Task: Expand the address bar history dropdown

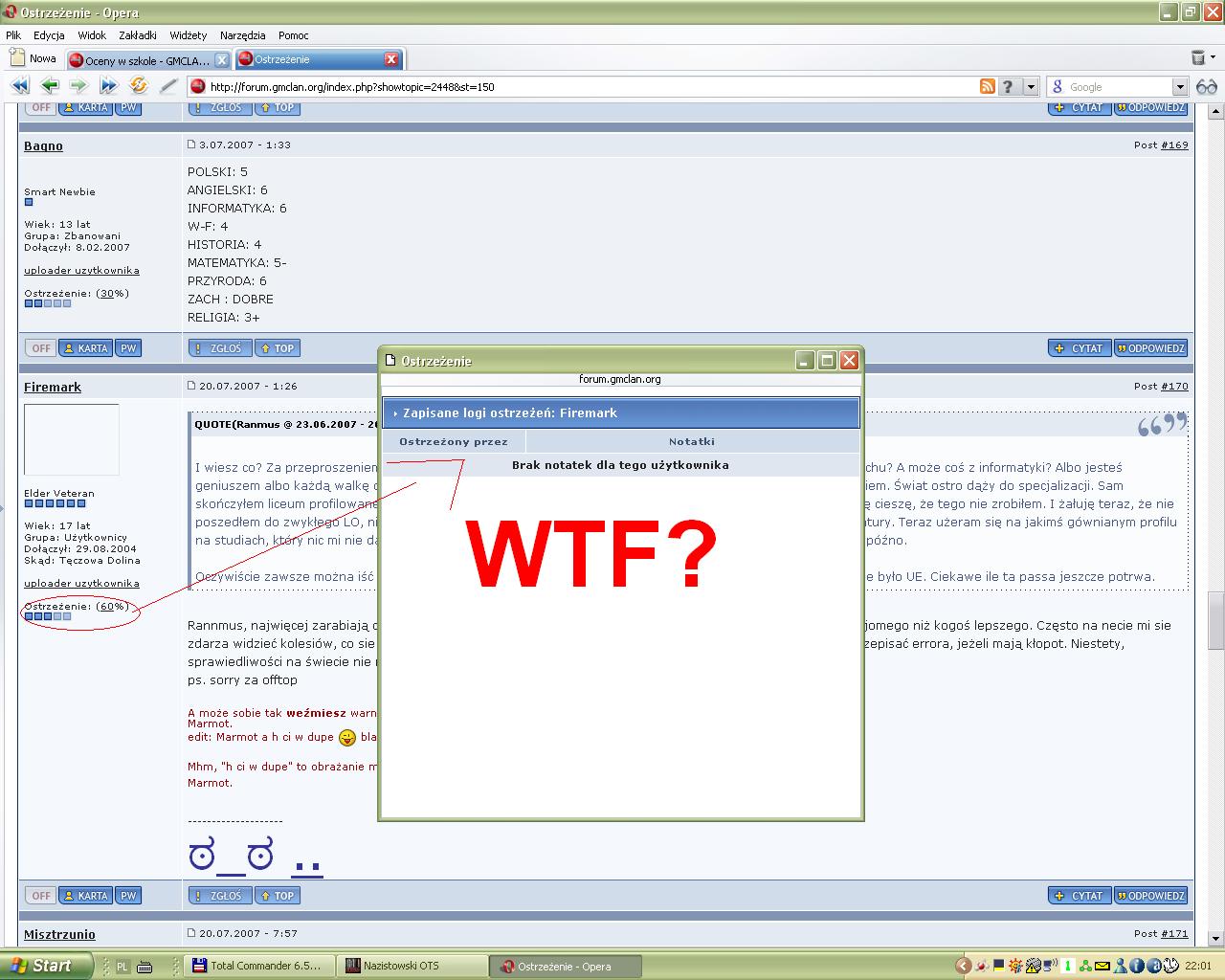Action: tap(1031, 86)
